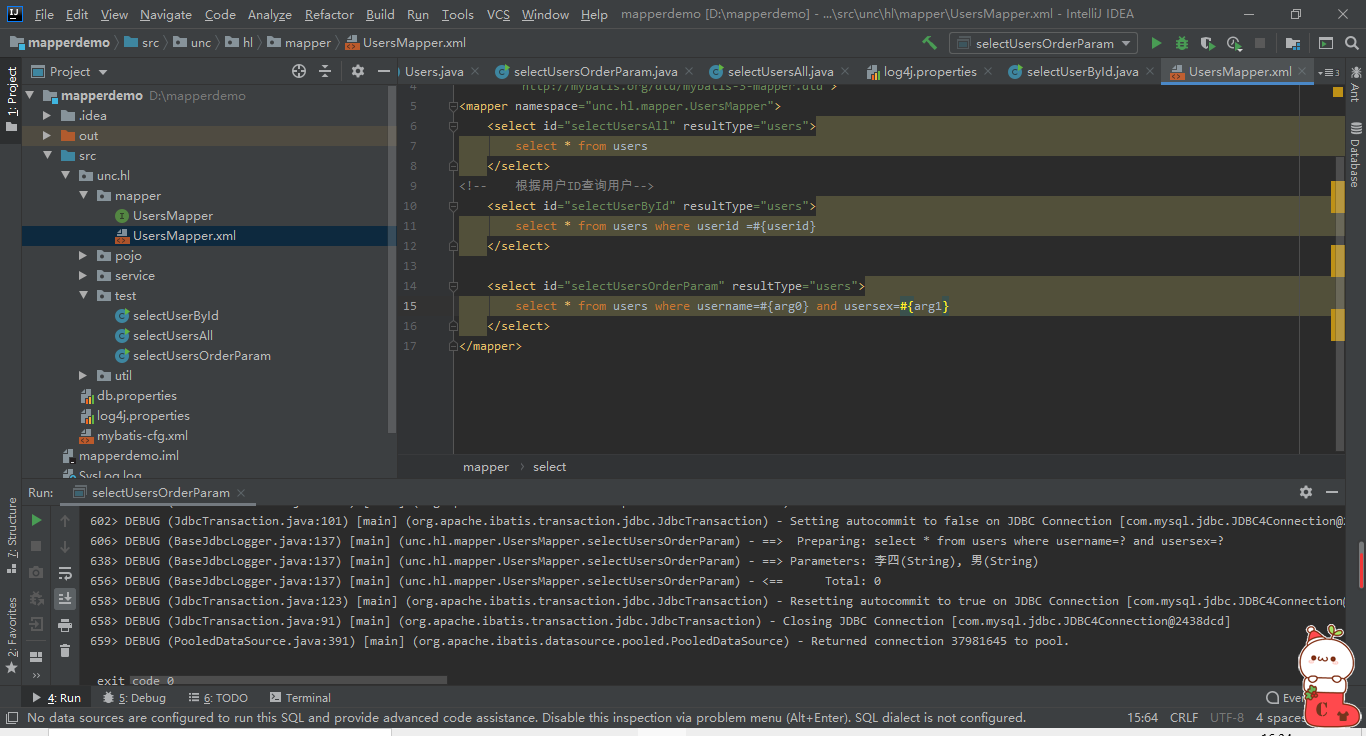This screenshot has width=1366, height=736.
Task: Open the 5: Debug tool window button
Action: point(135,698)
